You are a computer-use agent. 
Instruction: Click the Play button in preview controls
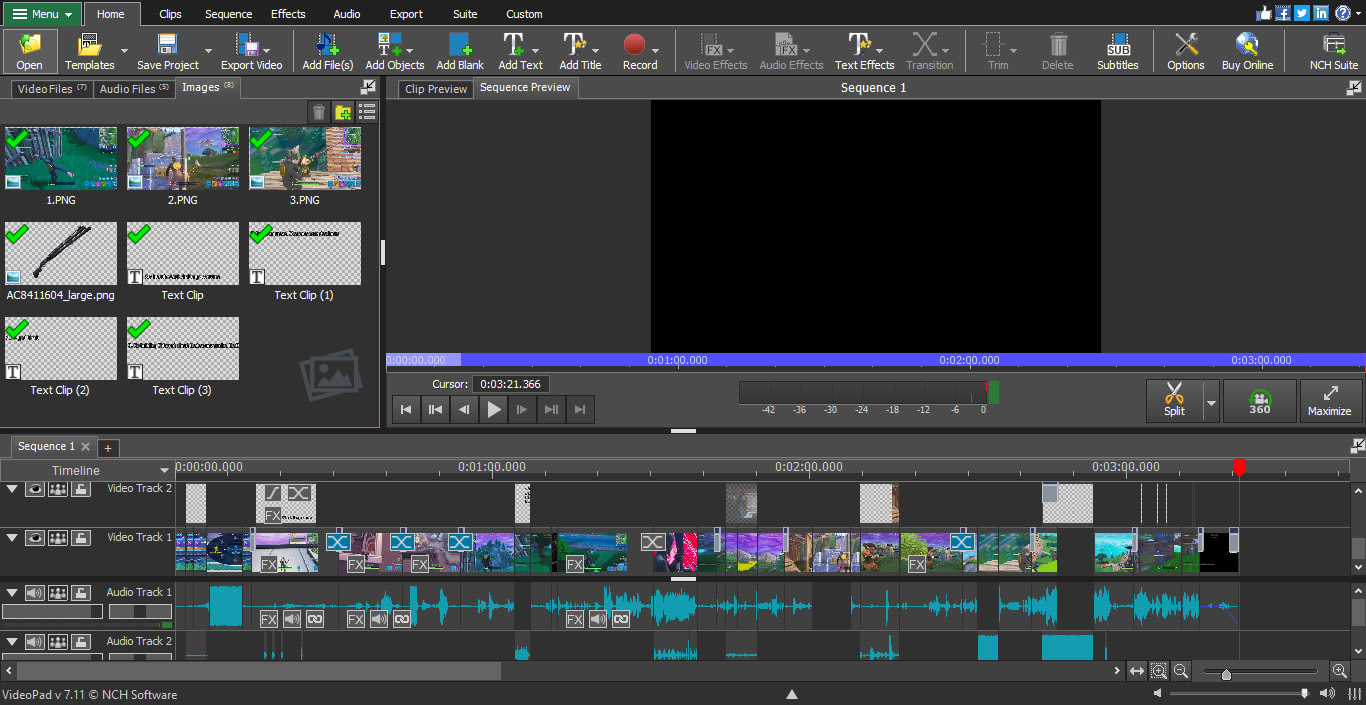[x=494, y=409]
